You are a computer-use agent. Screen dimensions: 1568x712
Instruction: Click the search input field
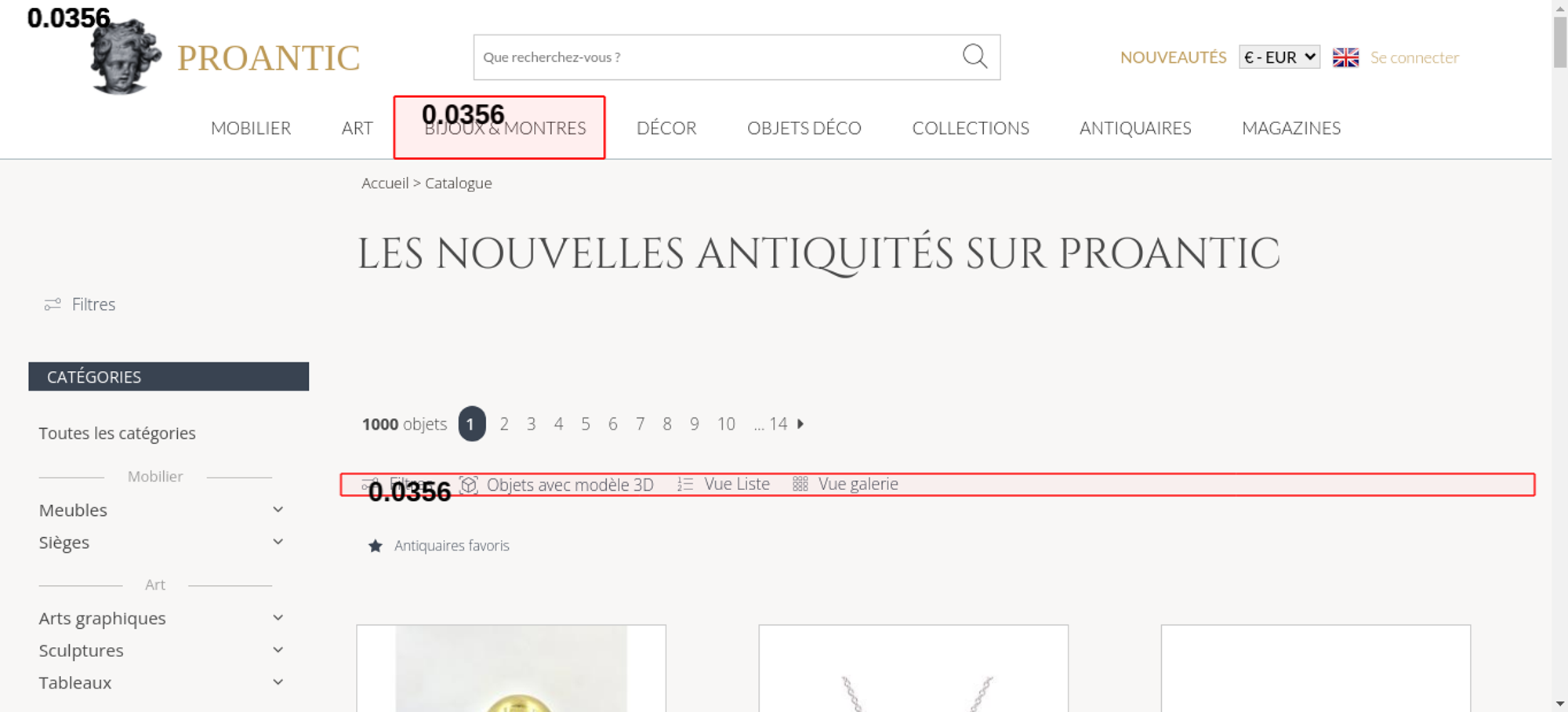pyautogui.click(x=713, y=57)
